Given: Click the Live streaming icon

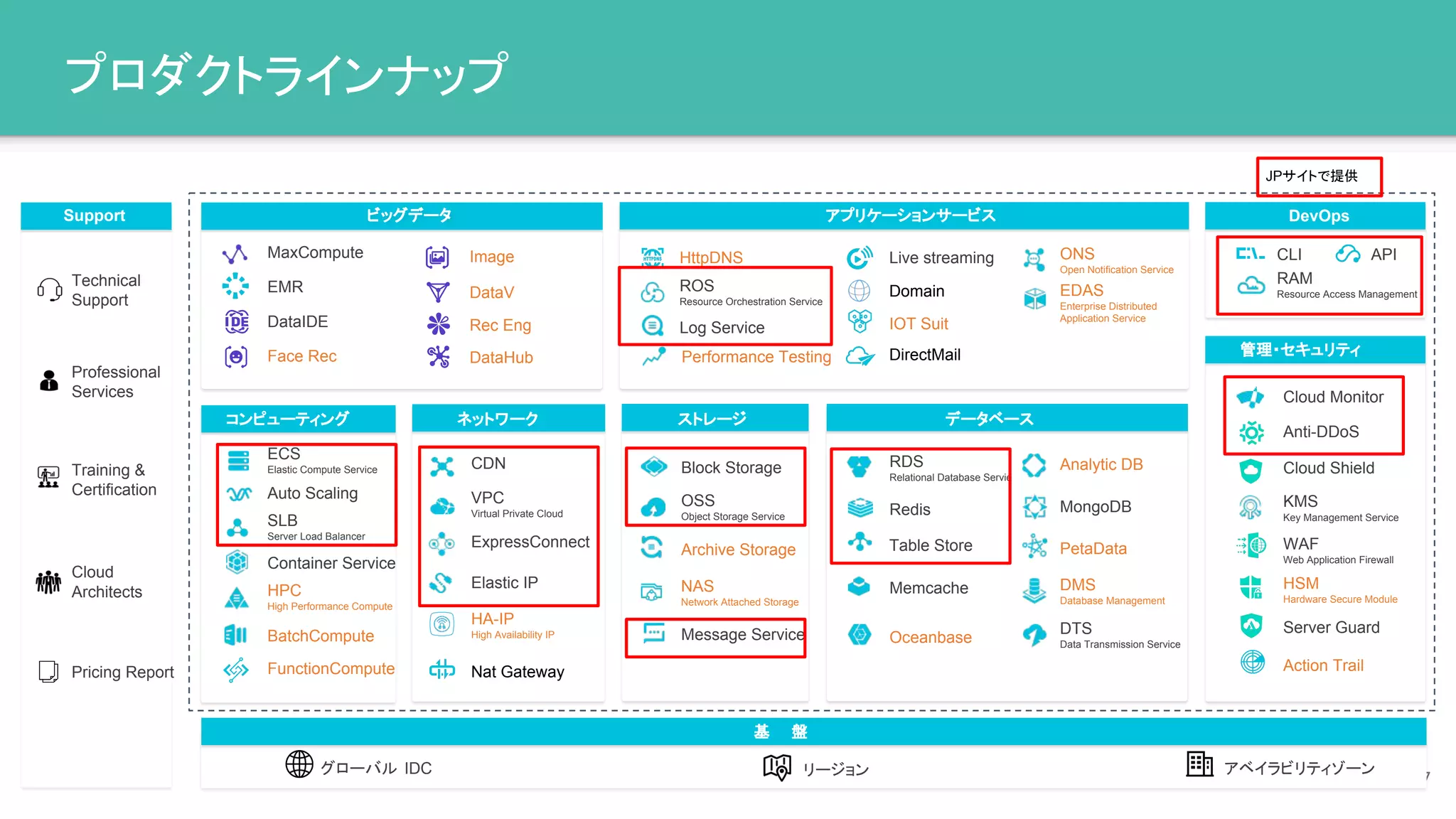Looking at the screenshot, I should tap(860, 257).
